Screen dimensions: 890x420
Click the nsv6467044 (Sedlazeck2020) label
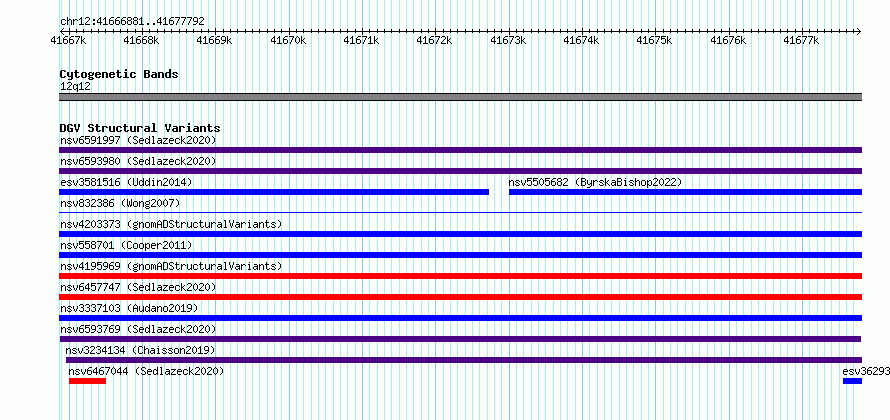click(146, 371)
